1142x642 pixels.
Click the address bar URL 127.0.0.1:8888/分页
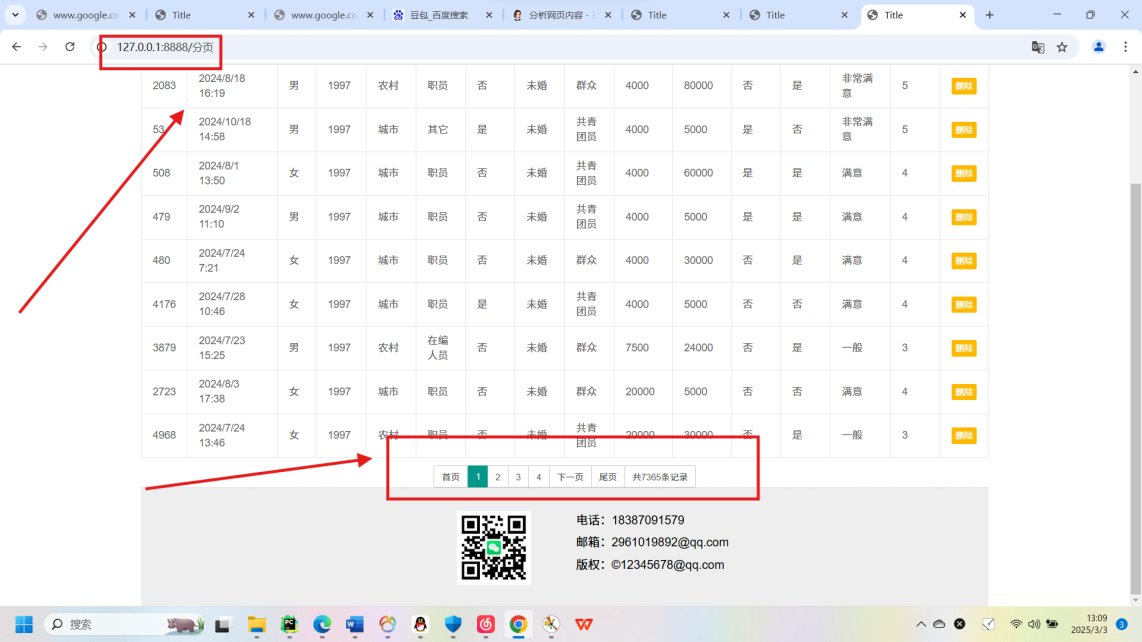(x=165, y=47)
